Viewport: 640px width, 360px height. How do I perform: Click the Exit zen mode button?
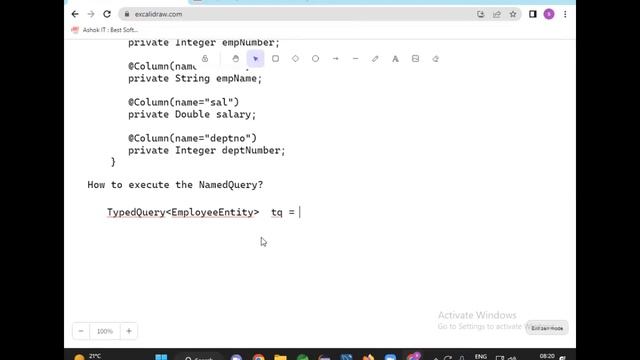click(x=547, y=328)
